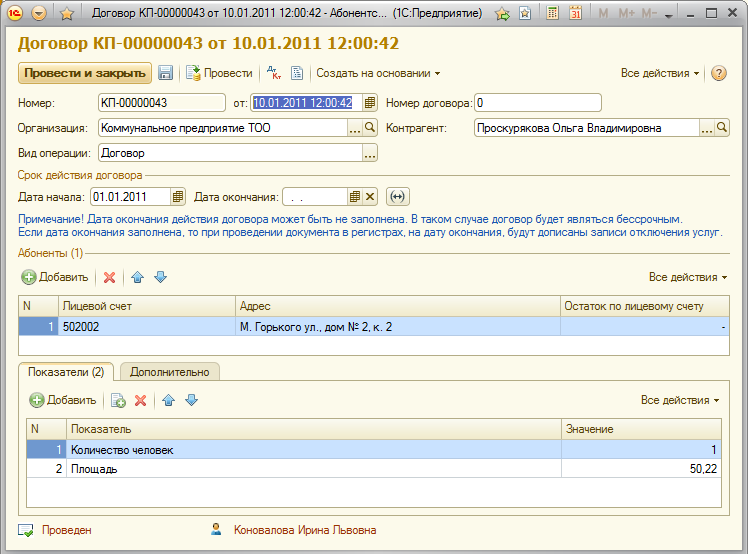Screen dimensions: 748x554
Task: Open selection button for Вид операции field
Action: click(x=369, y=153)
